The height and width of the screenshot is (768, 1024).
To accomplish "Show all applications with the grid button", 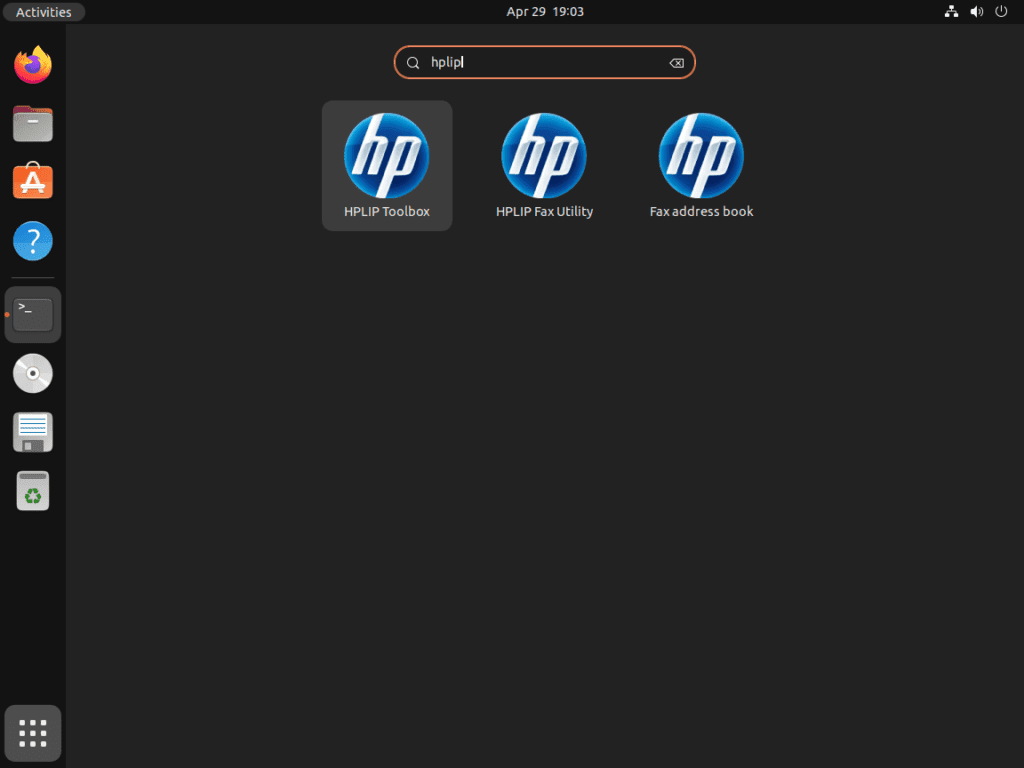I will point(33,732).
